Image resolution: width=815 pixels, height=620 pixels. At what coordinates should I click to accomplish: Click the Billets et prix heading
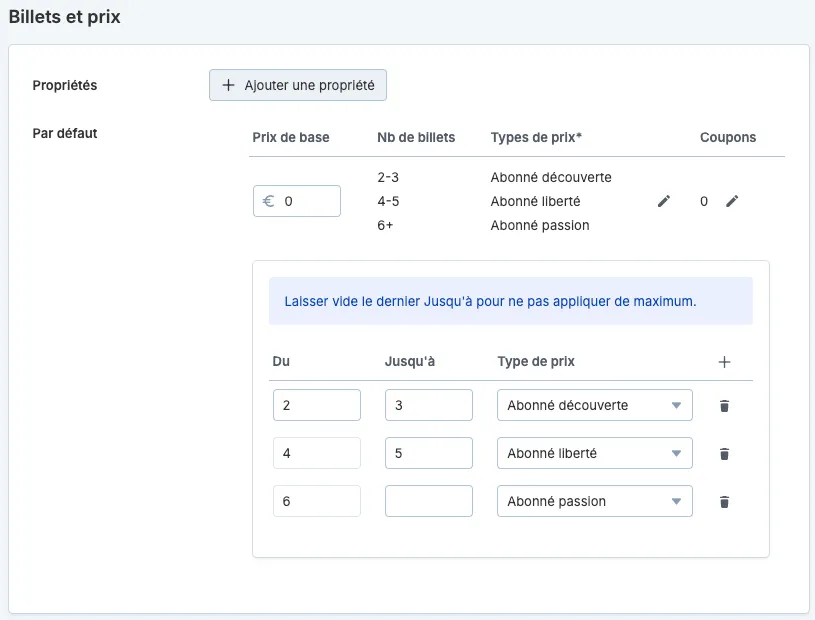(64, 17)
